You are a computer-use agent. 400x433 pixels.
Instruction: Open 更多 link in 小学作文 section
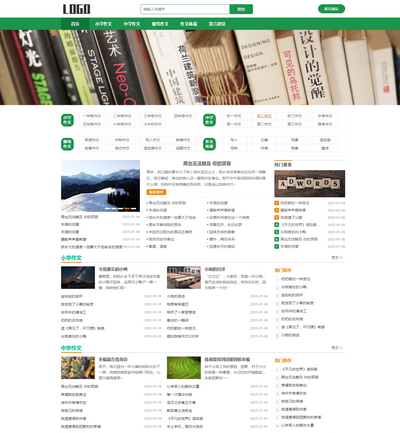click(x=337, y=257)
